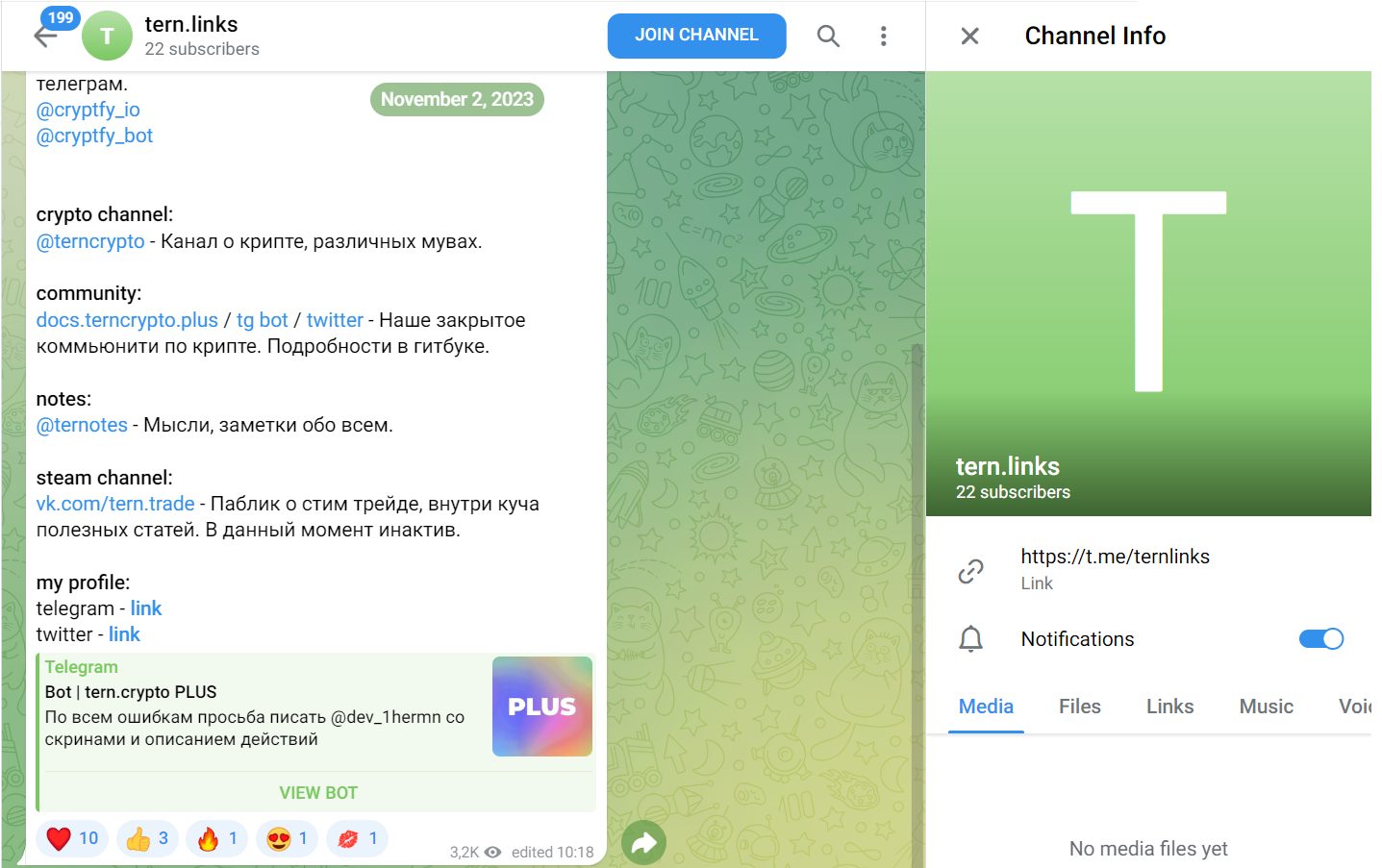This screenshot has height=868, width=1382.
Task: Join the channel with JOIN CHANNEL button
Action: 696,36
